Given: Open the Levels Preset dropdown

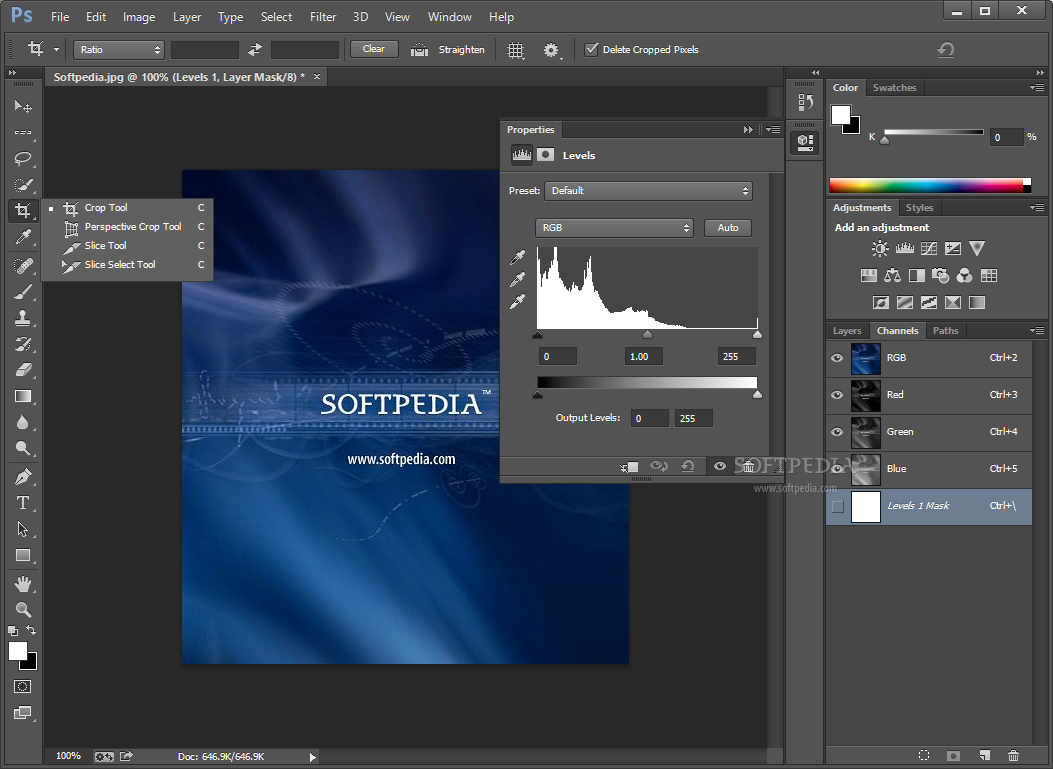Looking at the screenshot, I should (x=648, y=191).
